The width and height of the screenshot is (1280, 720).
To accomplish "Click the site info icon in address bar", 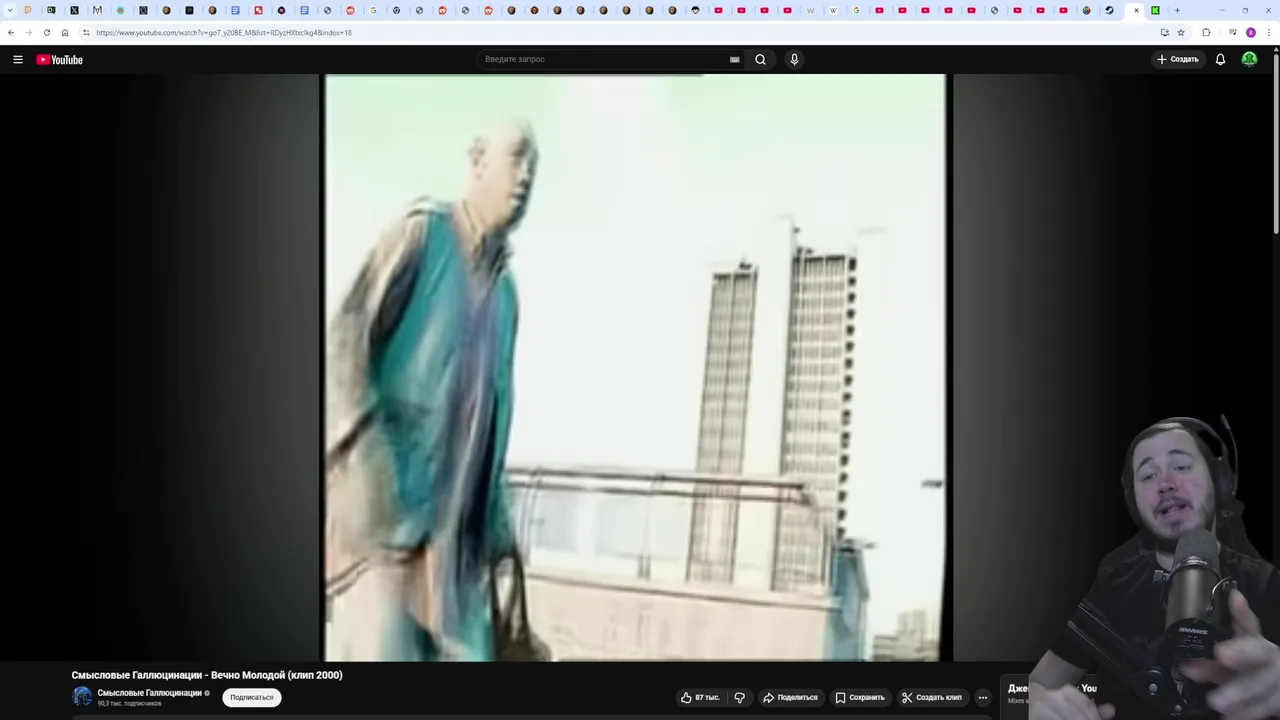I will pos(86,32).
